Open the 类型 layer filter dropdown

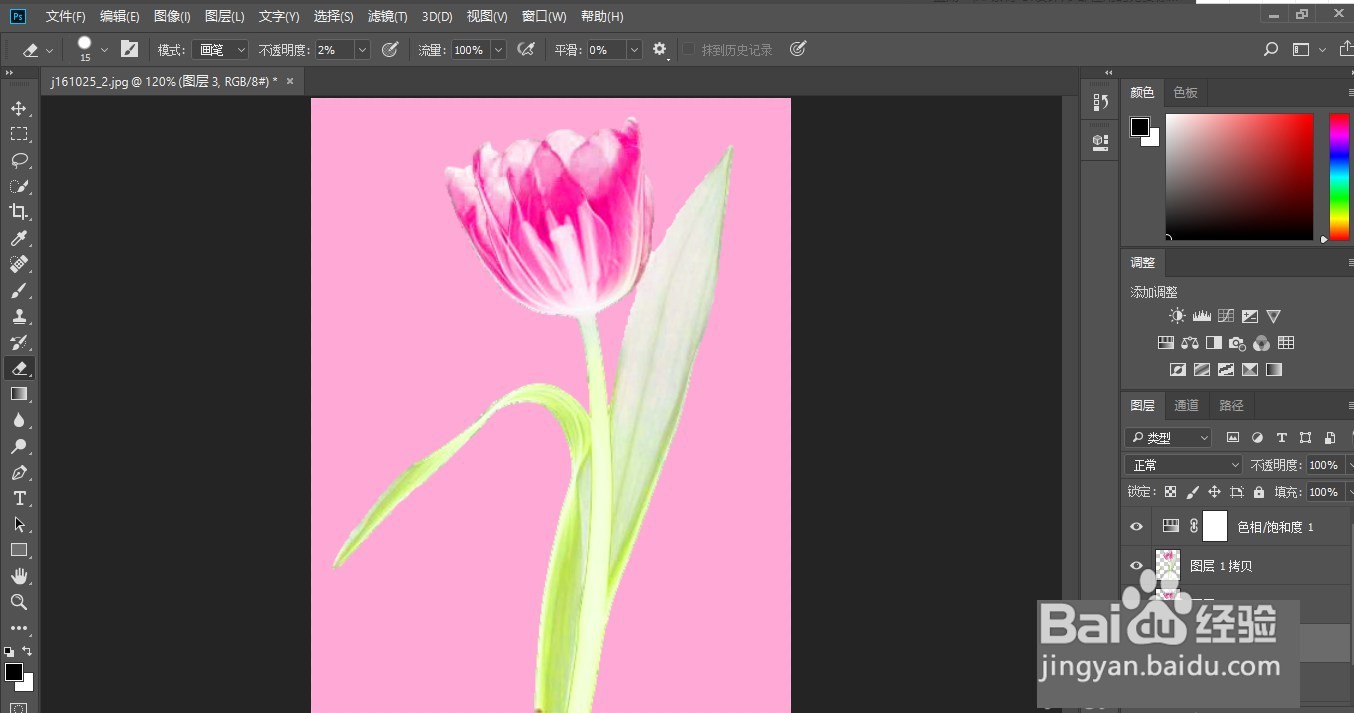click(x=1168, y=438)
